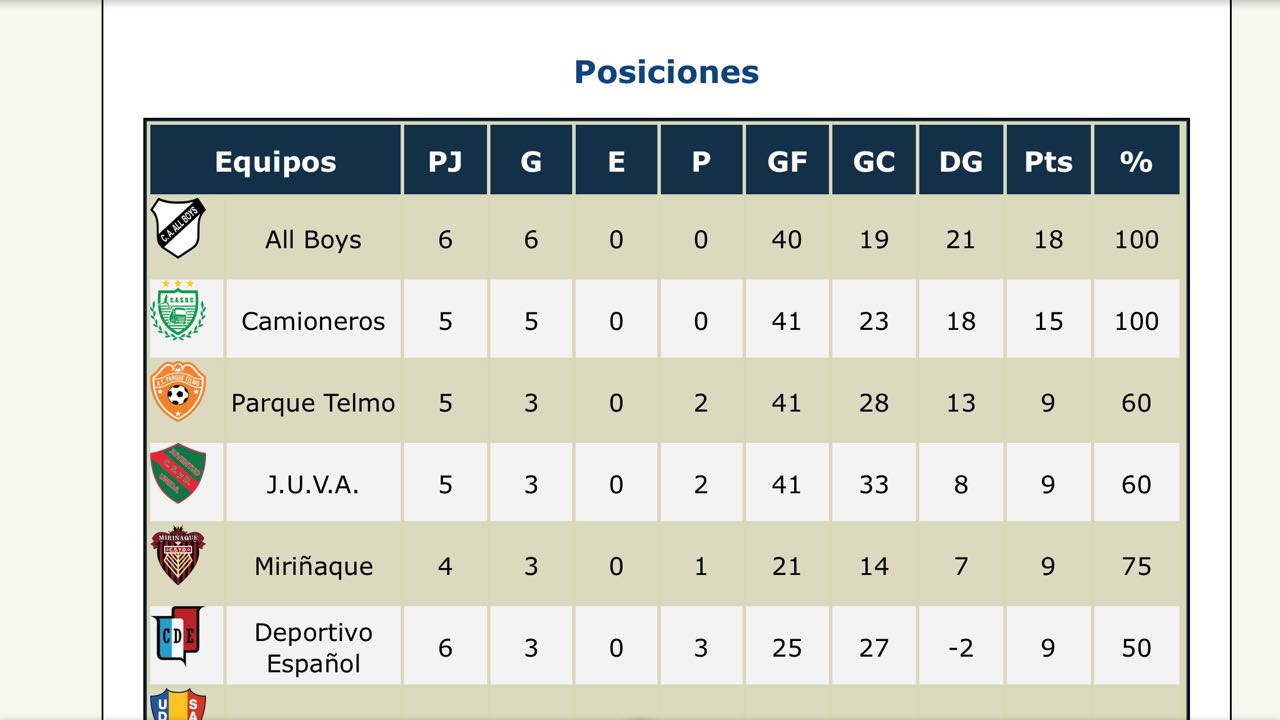Click the J.U.V.A. red-green shield
1280x720 pixels.
178,473
